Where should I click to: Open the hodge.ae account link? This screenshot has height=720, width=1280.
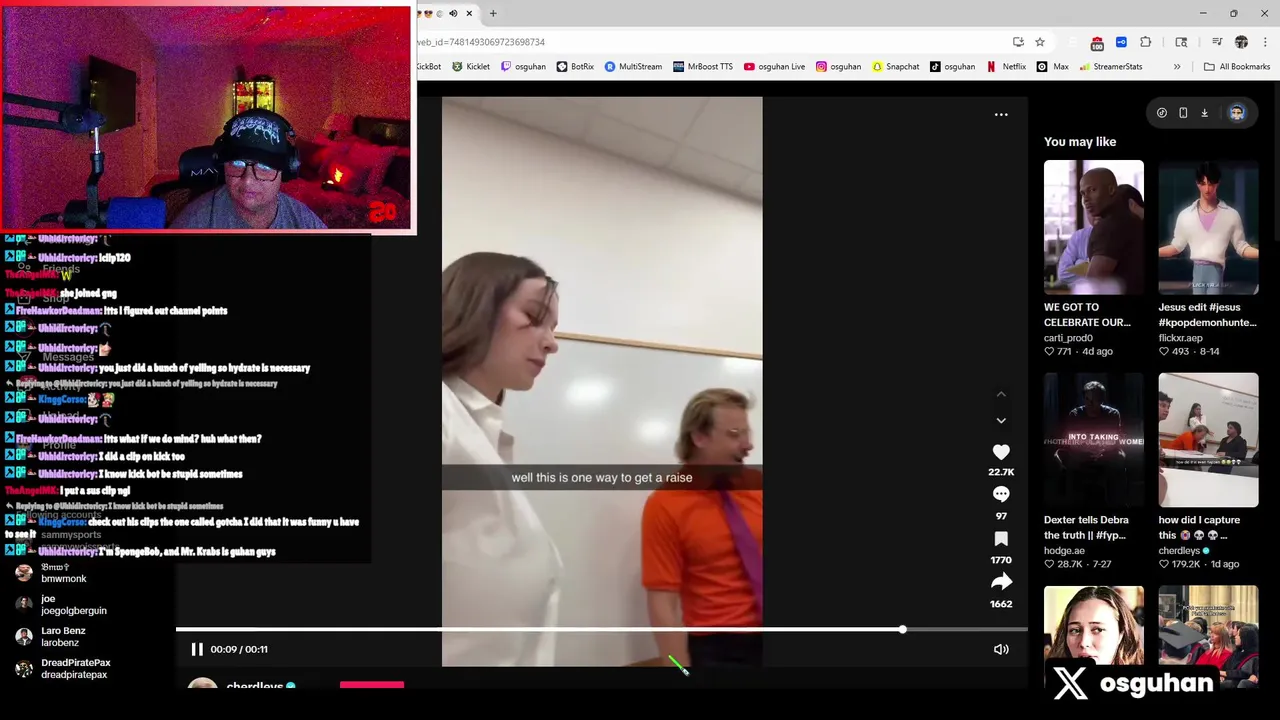point(1064,551)
